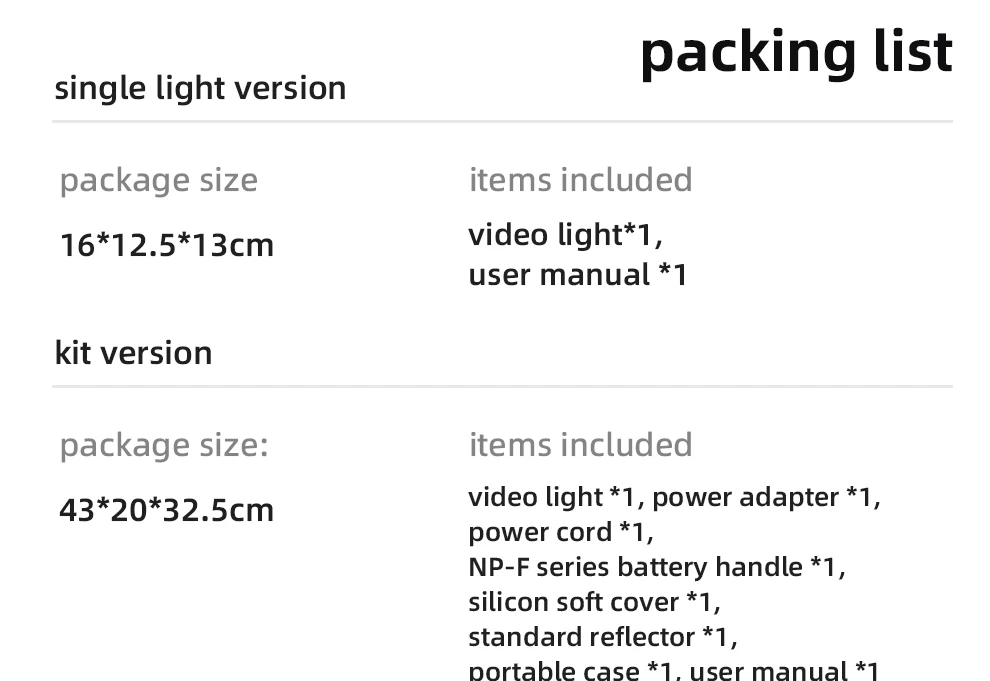Click "package size" label under single light version
Viewport: 990px width, 681px height.
click(158, 180)
